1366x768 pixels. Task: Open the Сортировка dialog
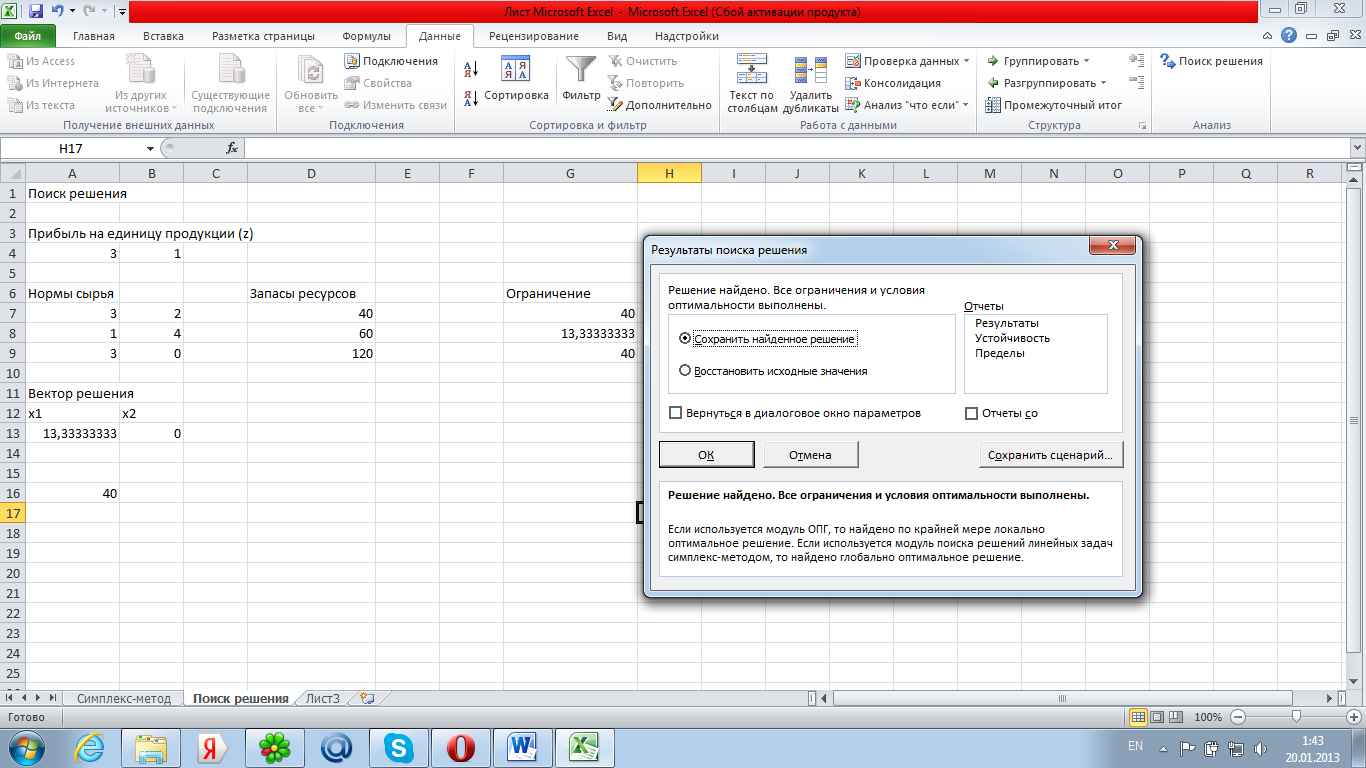click(x=516, y=80)
